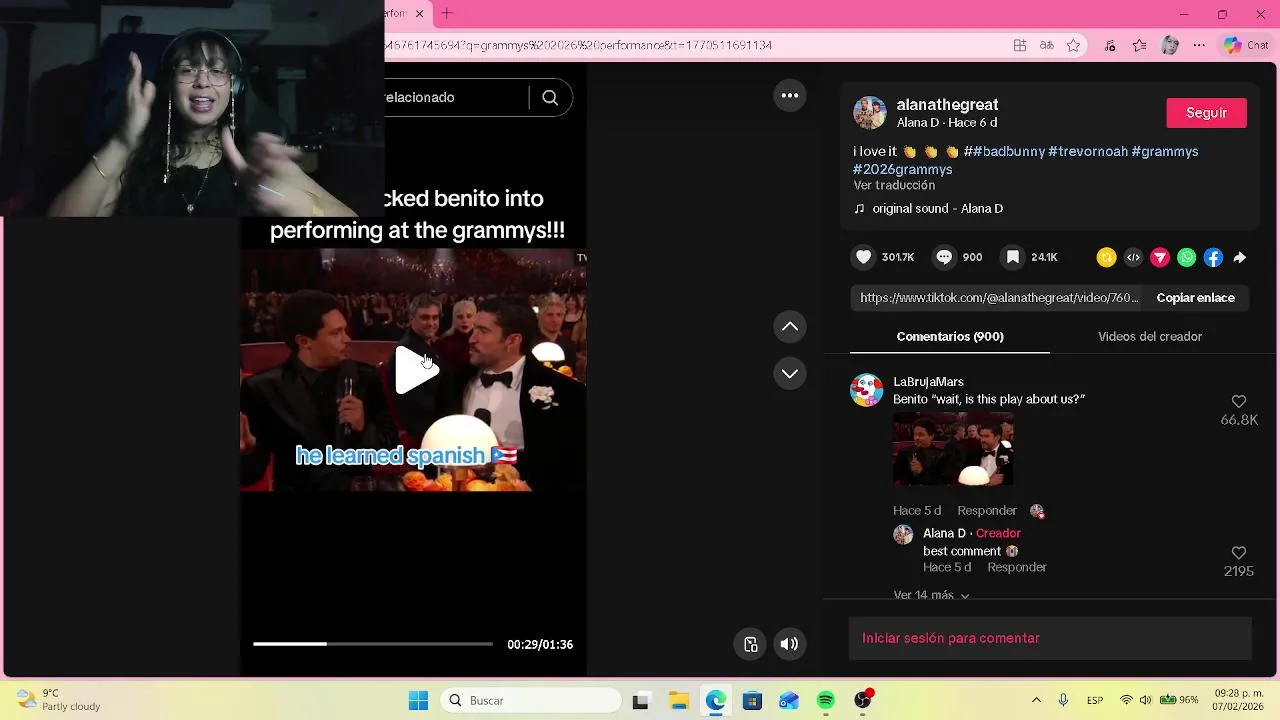
Task: Click the taskbar Buscar search box
Action: click(531, 701)
